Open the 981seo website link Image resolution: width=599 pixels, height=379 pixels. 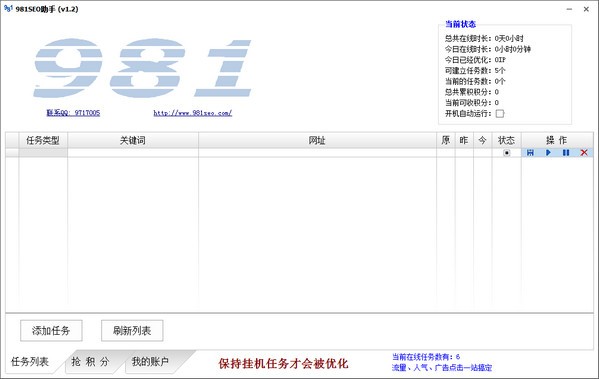(193, 113)
